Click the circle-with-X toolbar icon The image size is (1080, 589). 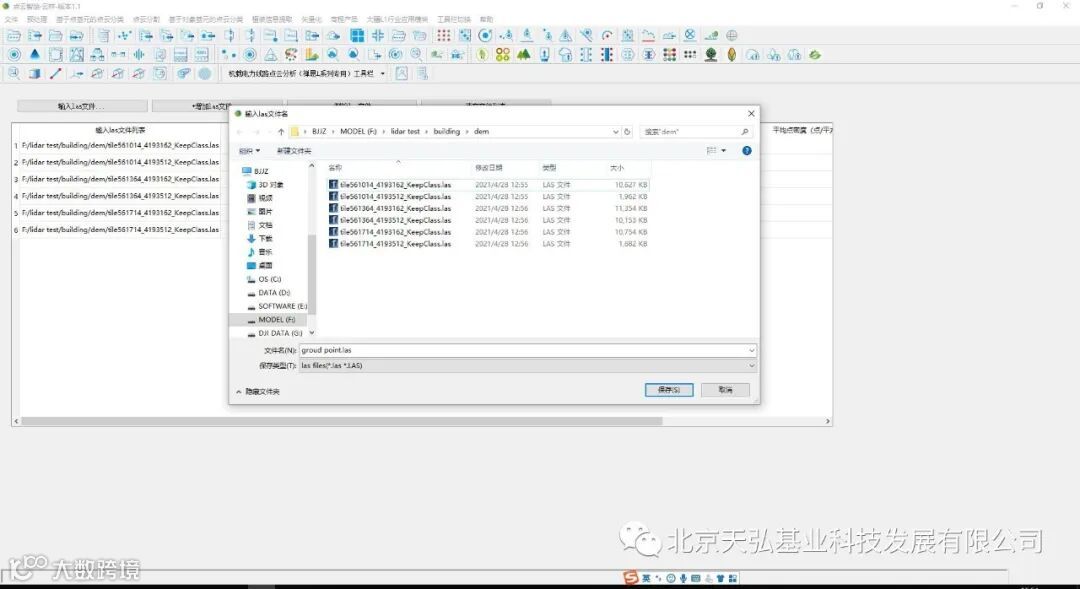[689, 35]
